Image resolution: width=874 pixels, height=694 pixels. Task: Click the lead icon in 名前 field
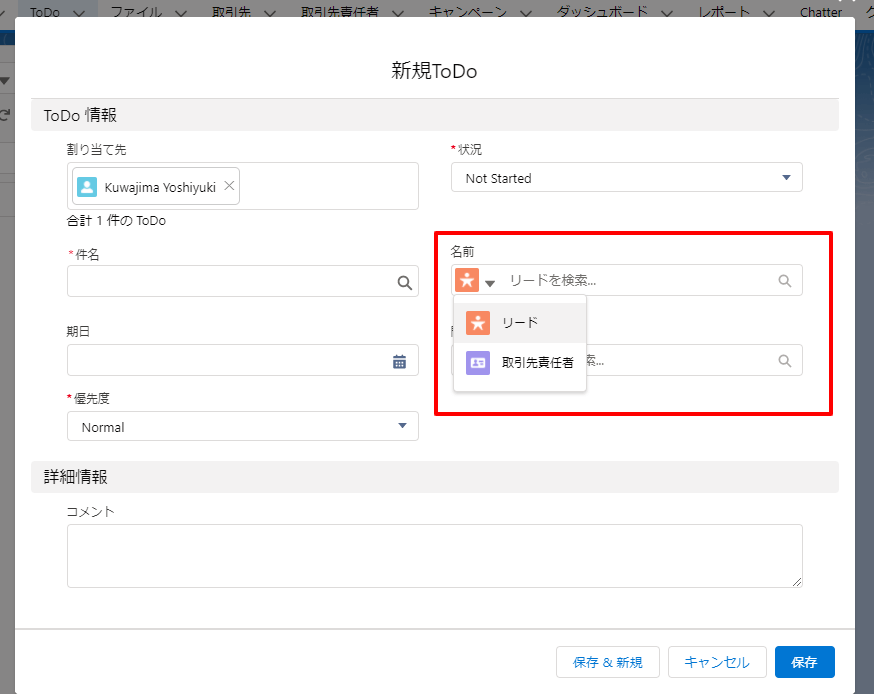pyautogui.click(x=467, y=280)
